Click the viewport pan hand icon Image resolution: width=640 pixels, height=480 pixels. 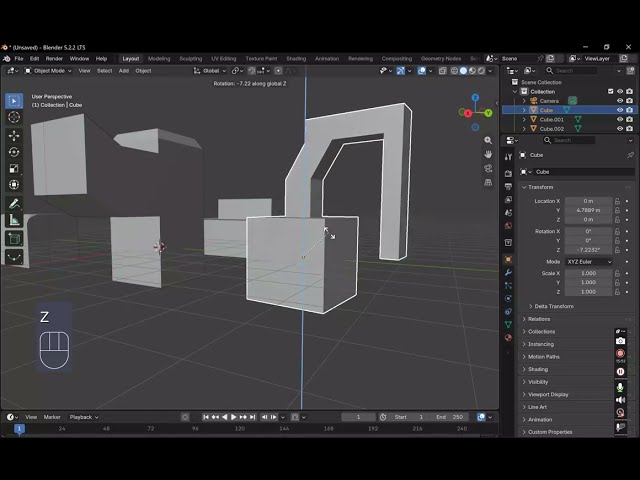tap(488, 154)
